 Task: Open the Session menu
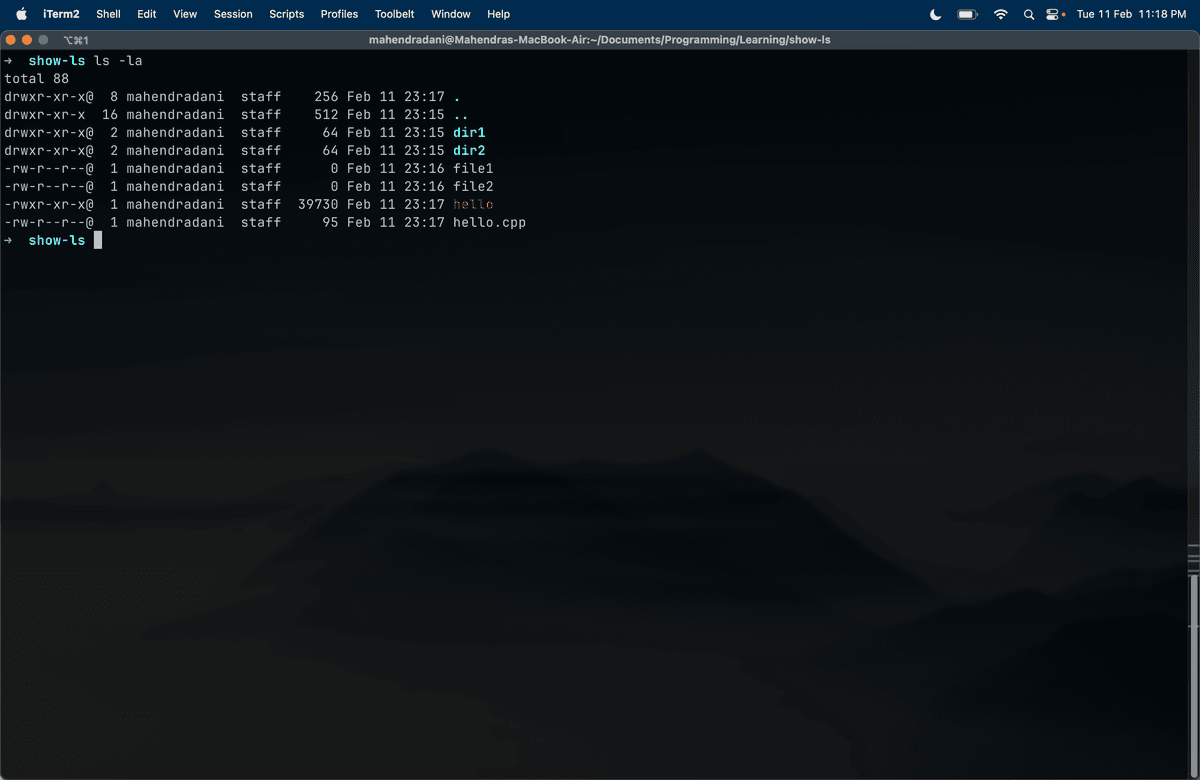[x=233, y=14]
